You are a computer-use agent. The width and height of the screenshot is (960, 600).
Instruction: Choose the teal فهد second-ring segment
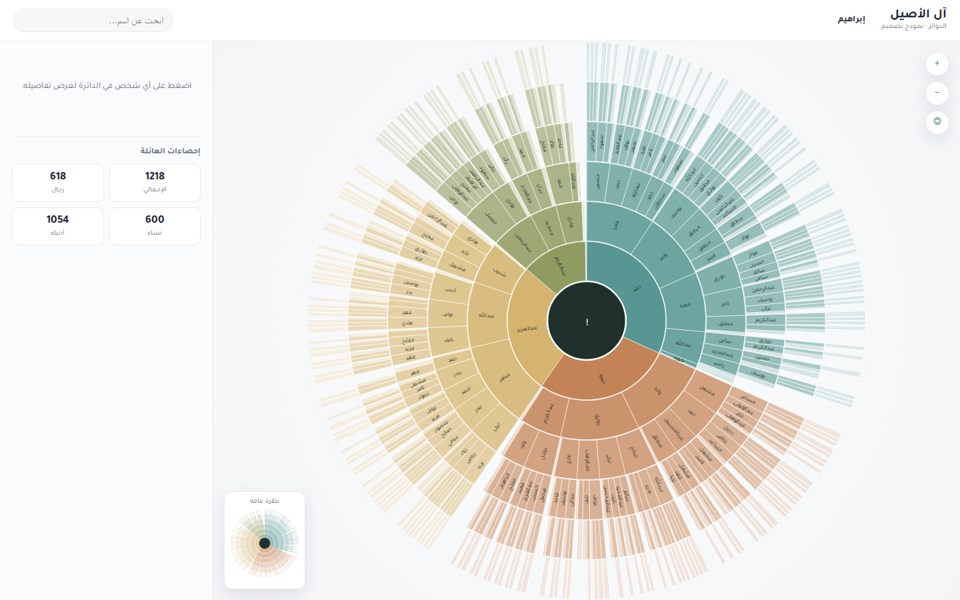click(684, 304)
